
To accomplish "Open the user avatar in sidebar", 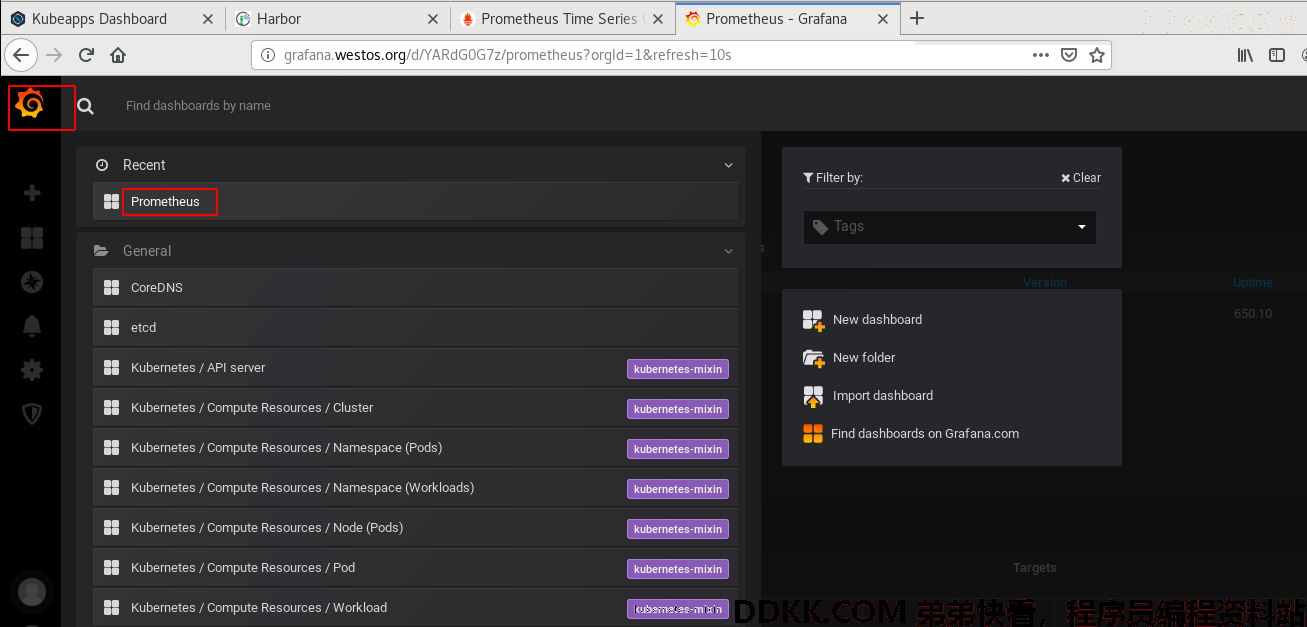I will (32, 592).
